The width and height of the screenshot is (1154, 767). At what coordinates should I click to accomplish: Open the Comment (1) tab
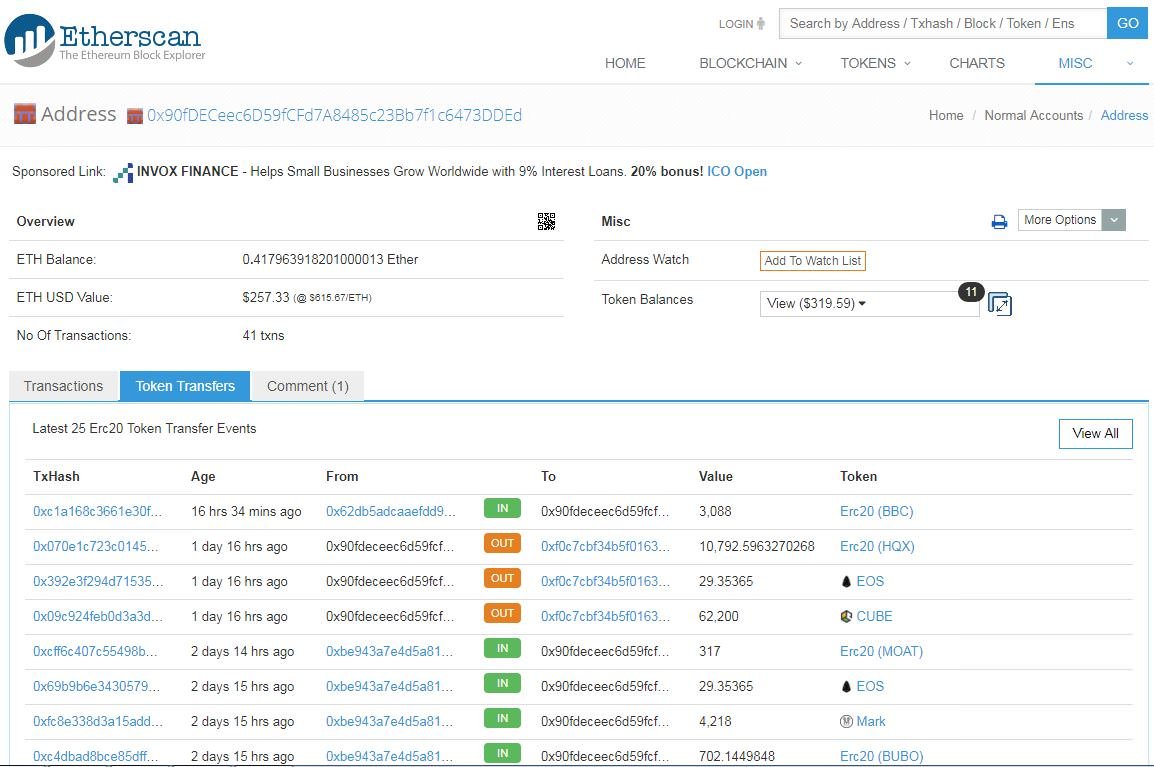click(x=307, y=386)
